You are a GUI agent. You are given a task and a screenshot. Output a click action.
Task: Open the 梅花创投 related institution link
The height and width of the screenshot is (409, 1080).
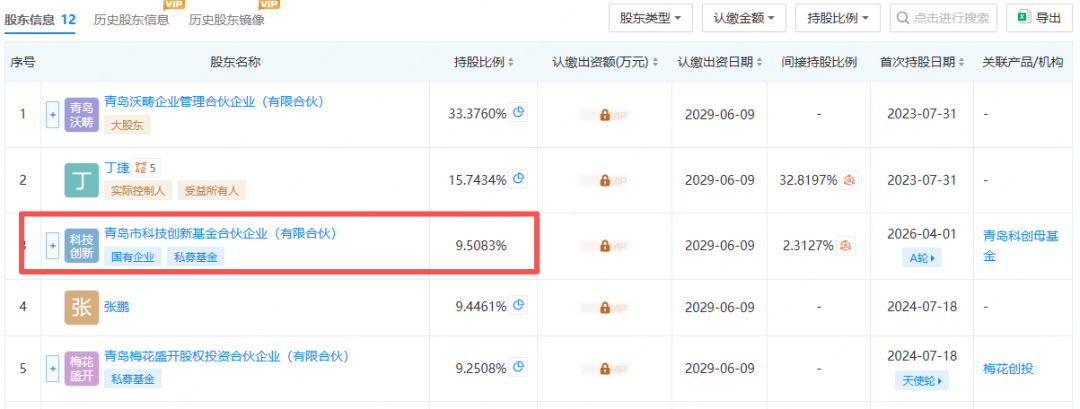pos(1008,369)
